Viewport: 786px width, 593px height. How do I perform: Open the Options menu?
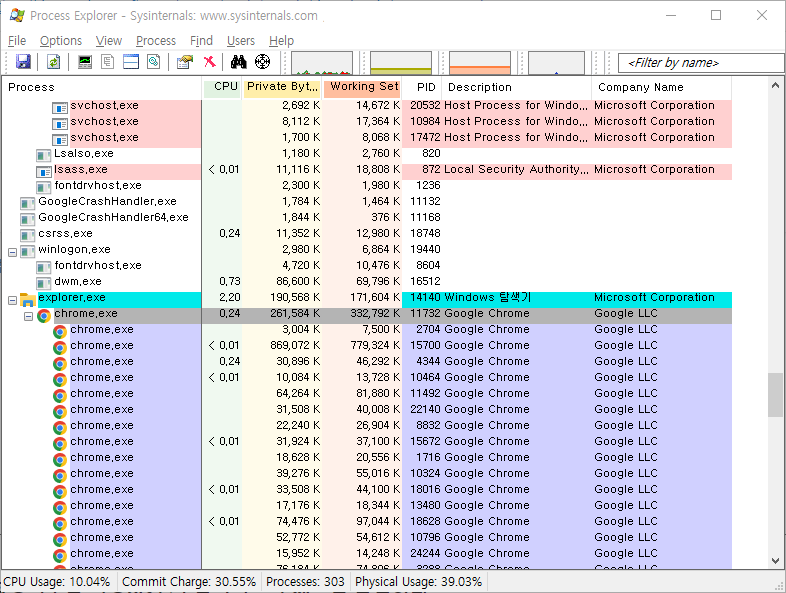(x=61, y=41)
